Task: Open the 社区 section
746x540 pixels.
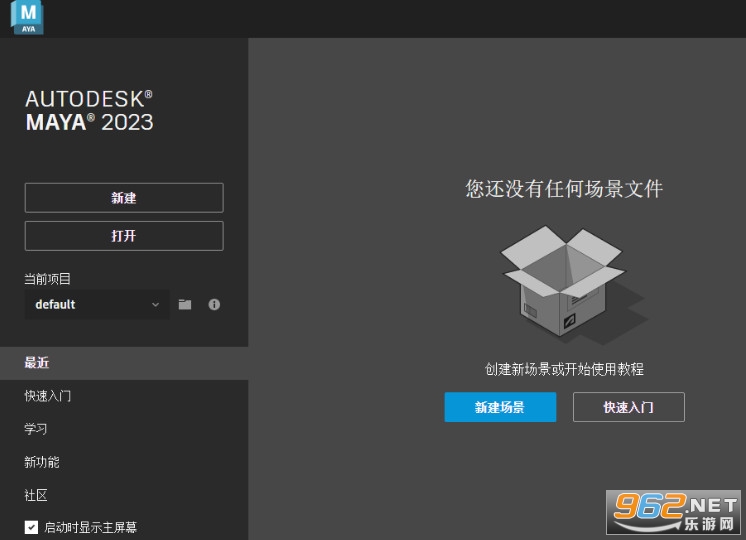Action: tap(124, 495)
